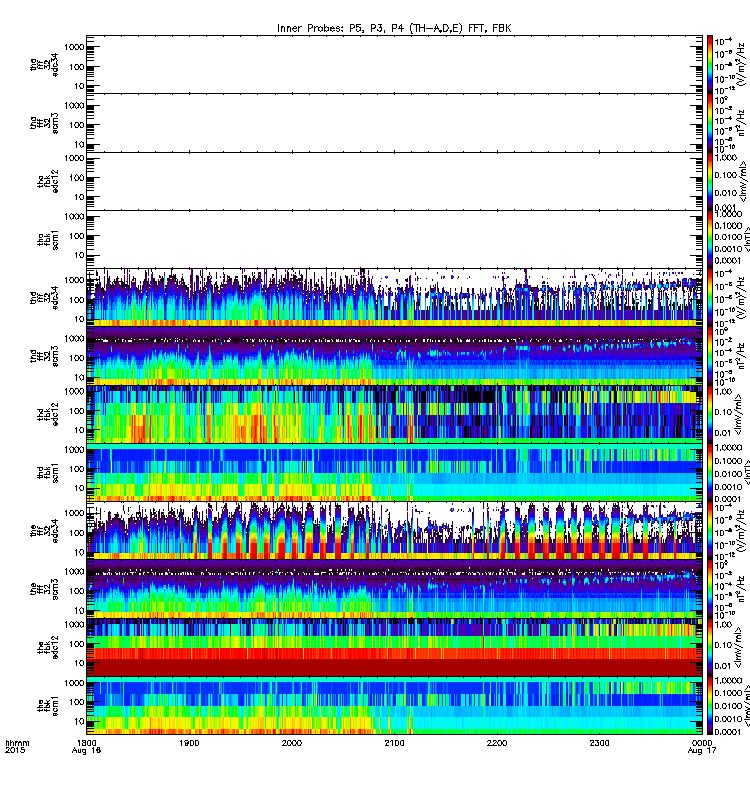Click the thd fbk scm1 spectrogram panel
750x800 pixels.
click(394, 472)
